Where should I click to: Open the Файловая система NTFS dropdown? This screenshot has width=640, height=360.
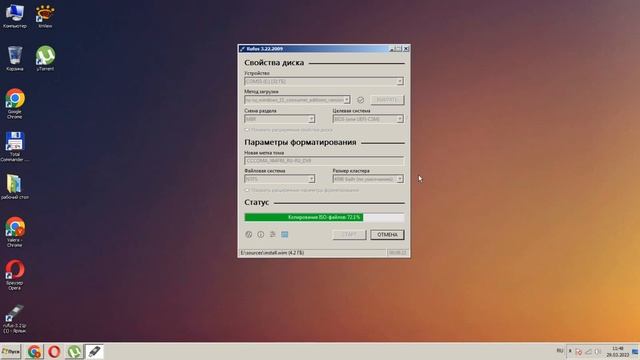pyautogui.click(x=280, y=179)
